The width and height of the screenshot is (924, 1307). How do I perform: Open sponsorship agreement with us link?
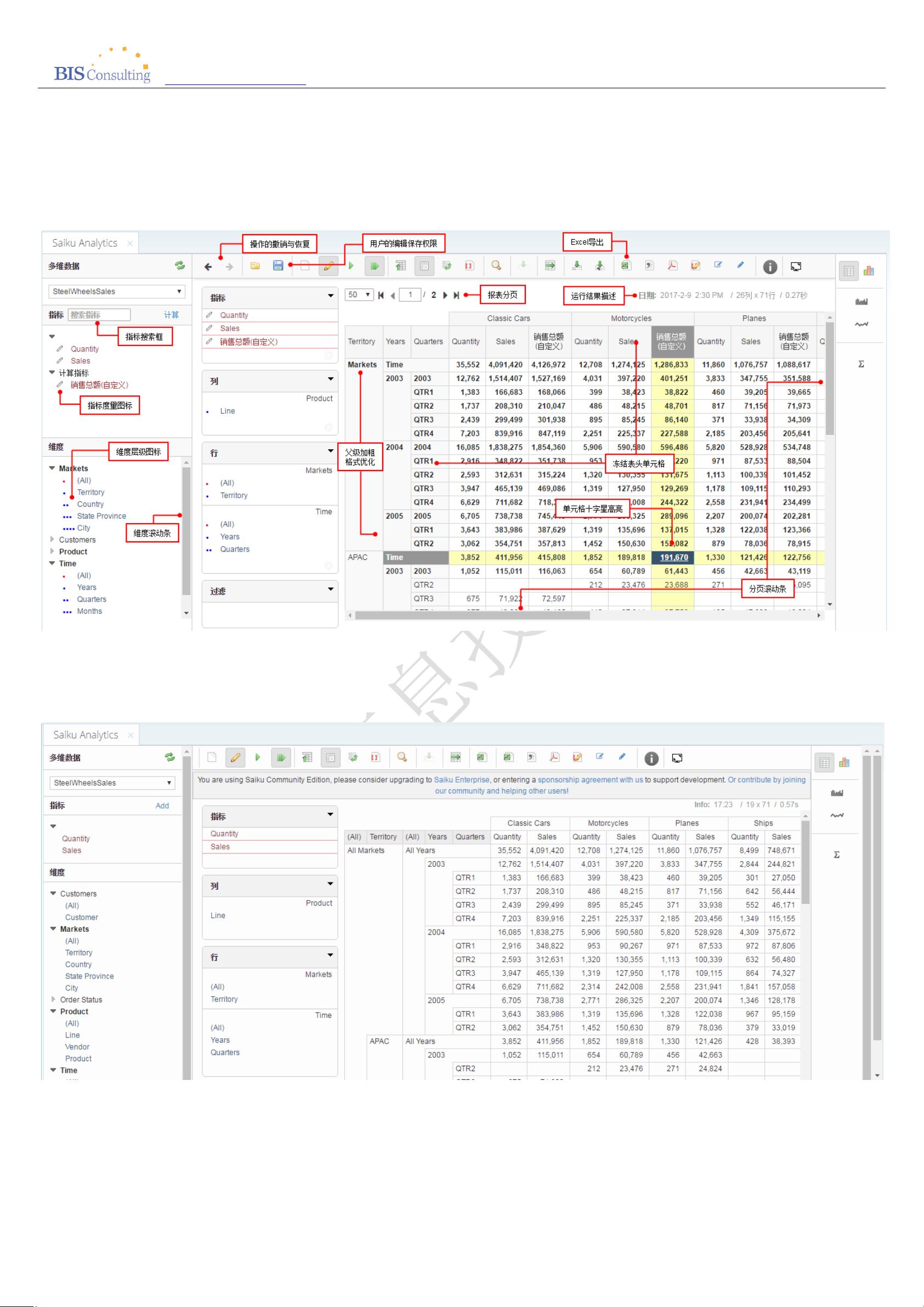click(591, 779)
